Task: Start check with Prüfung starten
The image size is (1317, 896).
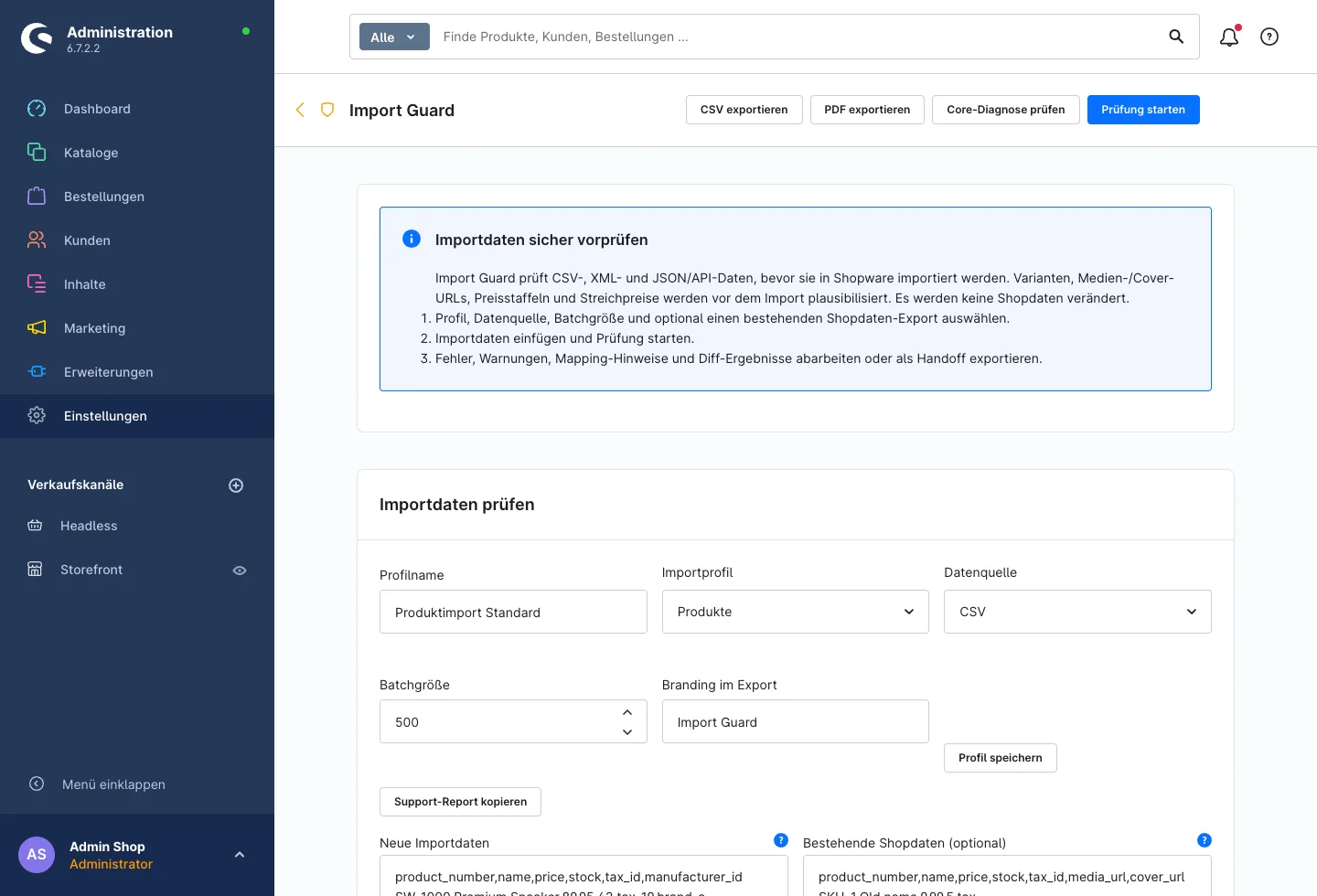Action: (x=1143, y=110)
